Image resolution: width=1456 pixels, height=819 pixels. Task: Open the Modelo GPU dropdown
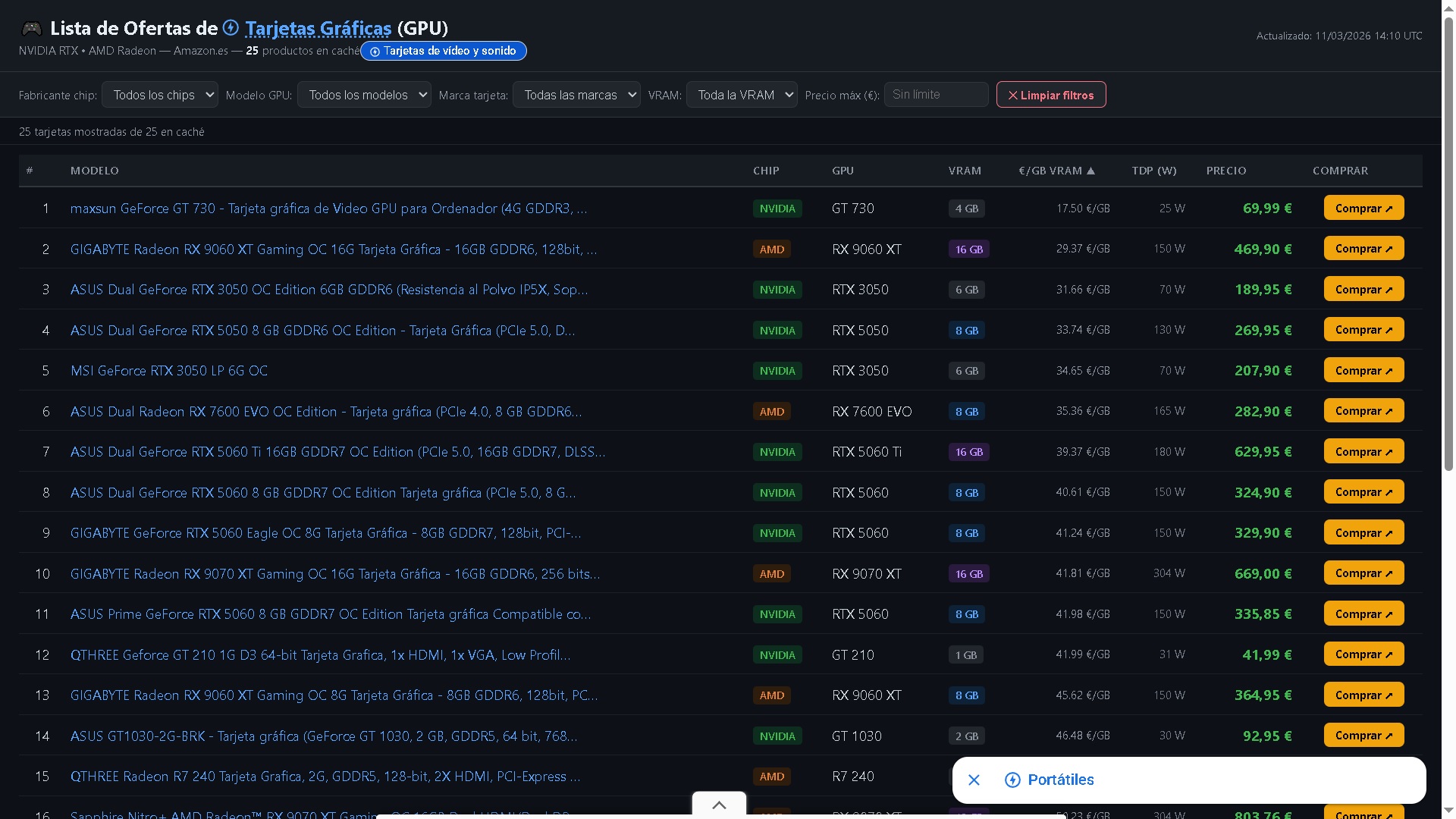click(364, 95)
